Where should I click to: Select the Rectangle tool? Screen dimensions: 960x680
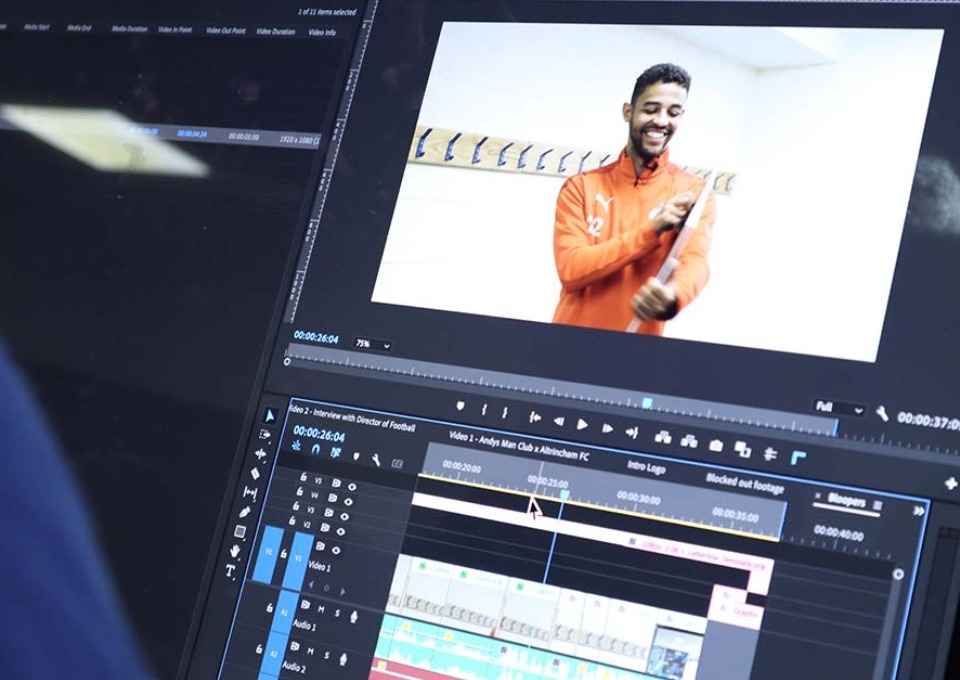(x=240, y=531)
